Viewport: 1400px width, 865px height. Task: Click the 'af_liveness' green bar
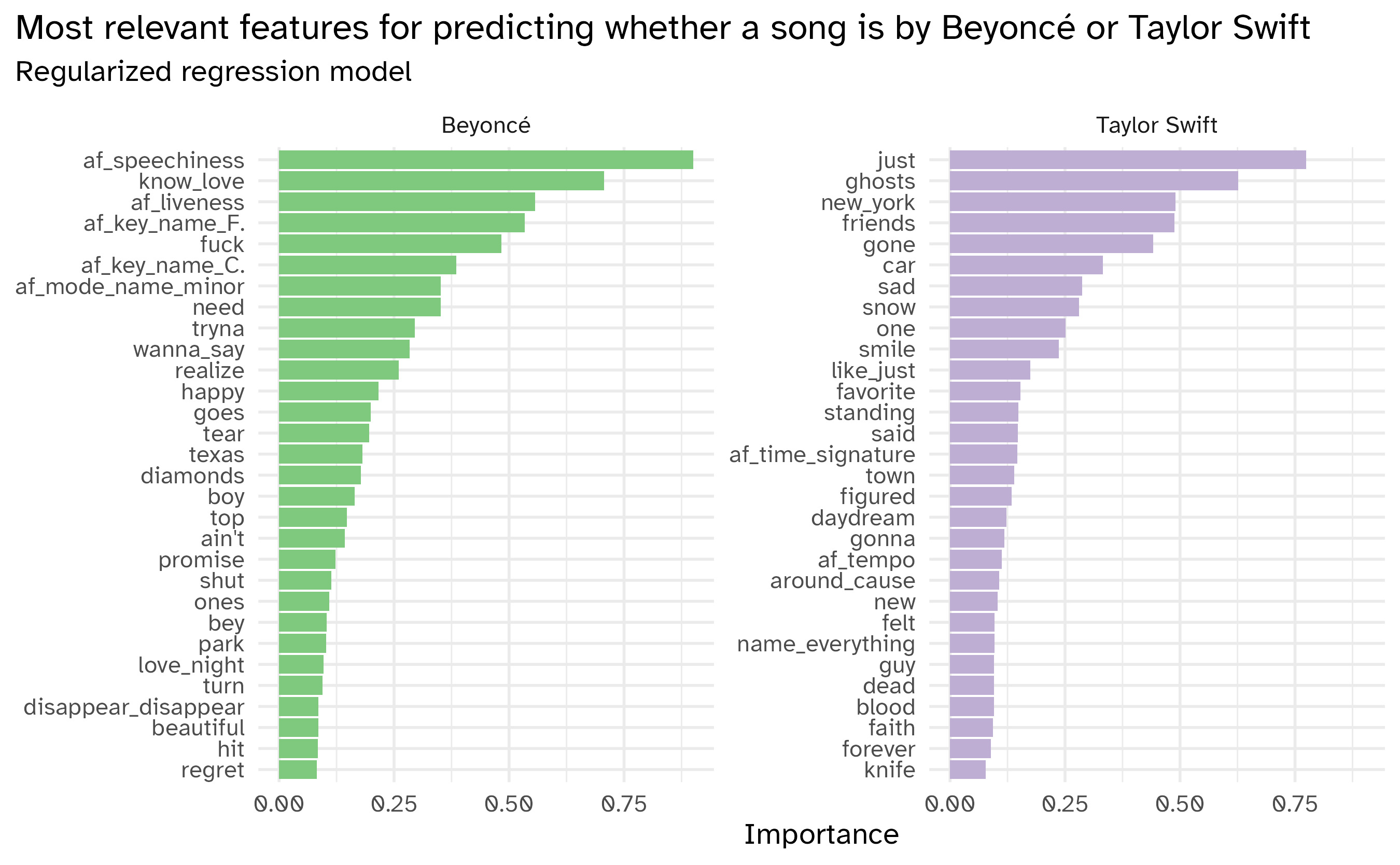(406, 202)
